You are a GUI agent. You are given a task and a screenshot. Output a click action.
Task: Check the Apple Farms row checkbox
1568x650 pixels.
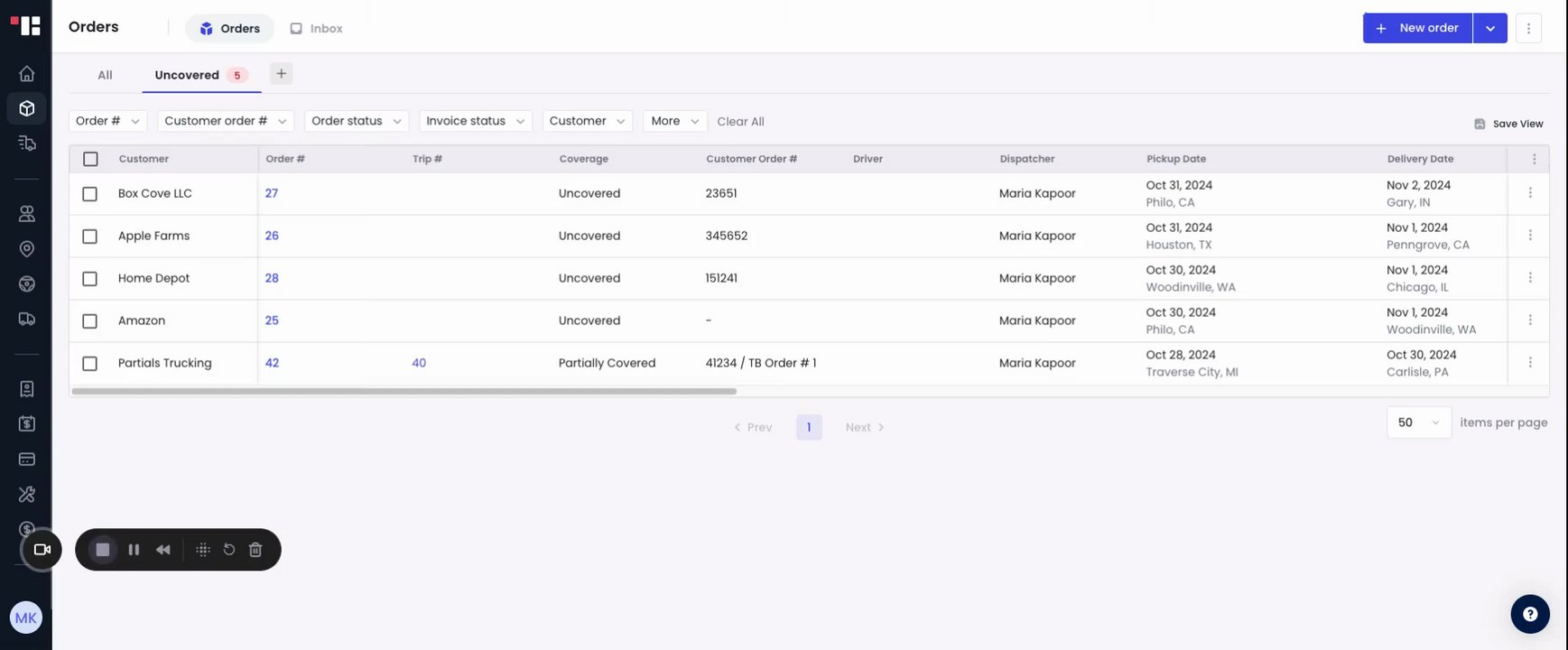[89, 237]
